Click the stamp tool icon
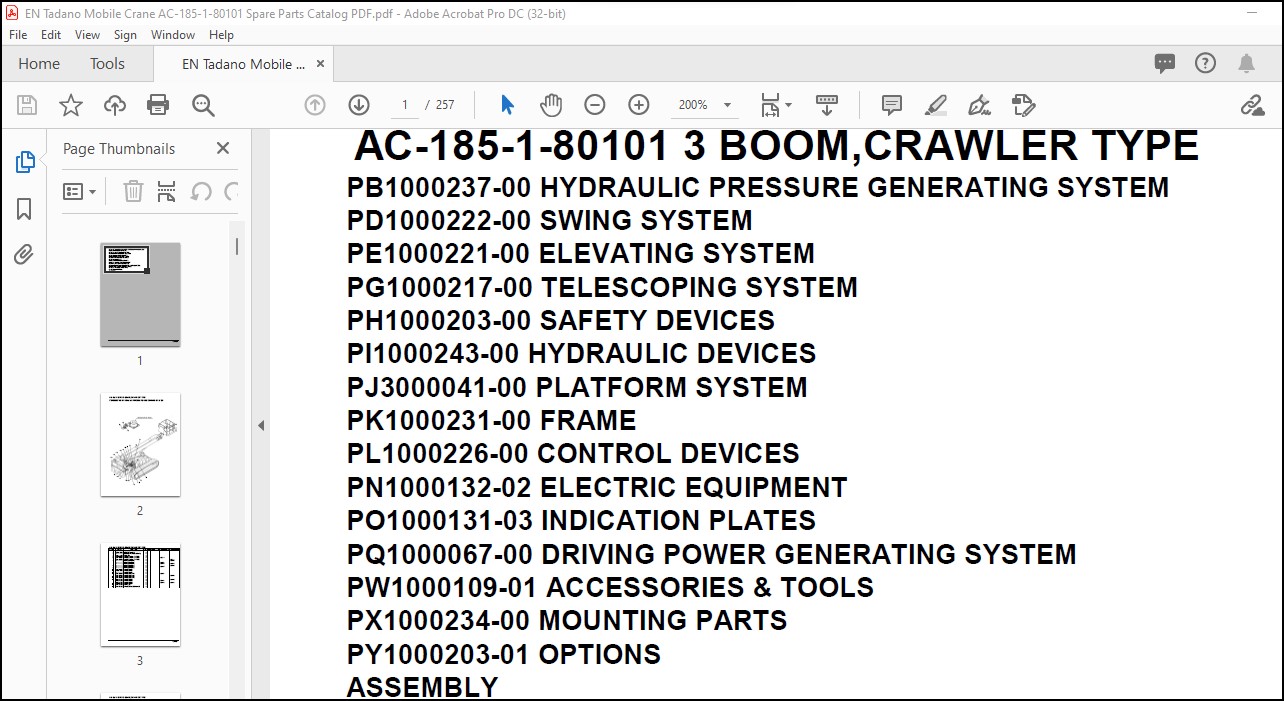 coord(1023,105)
